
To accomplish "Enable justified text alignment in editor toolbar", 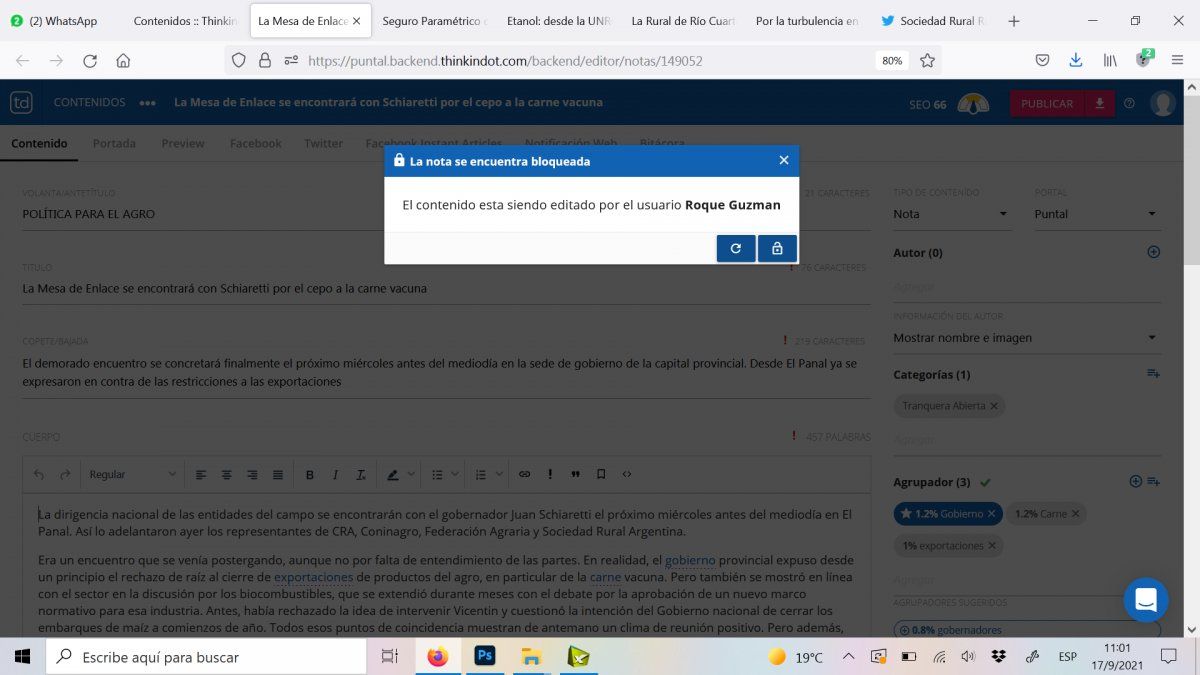I will pos(278,474).
